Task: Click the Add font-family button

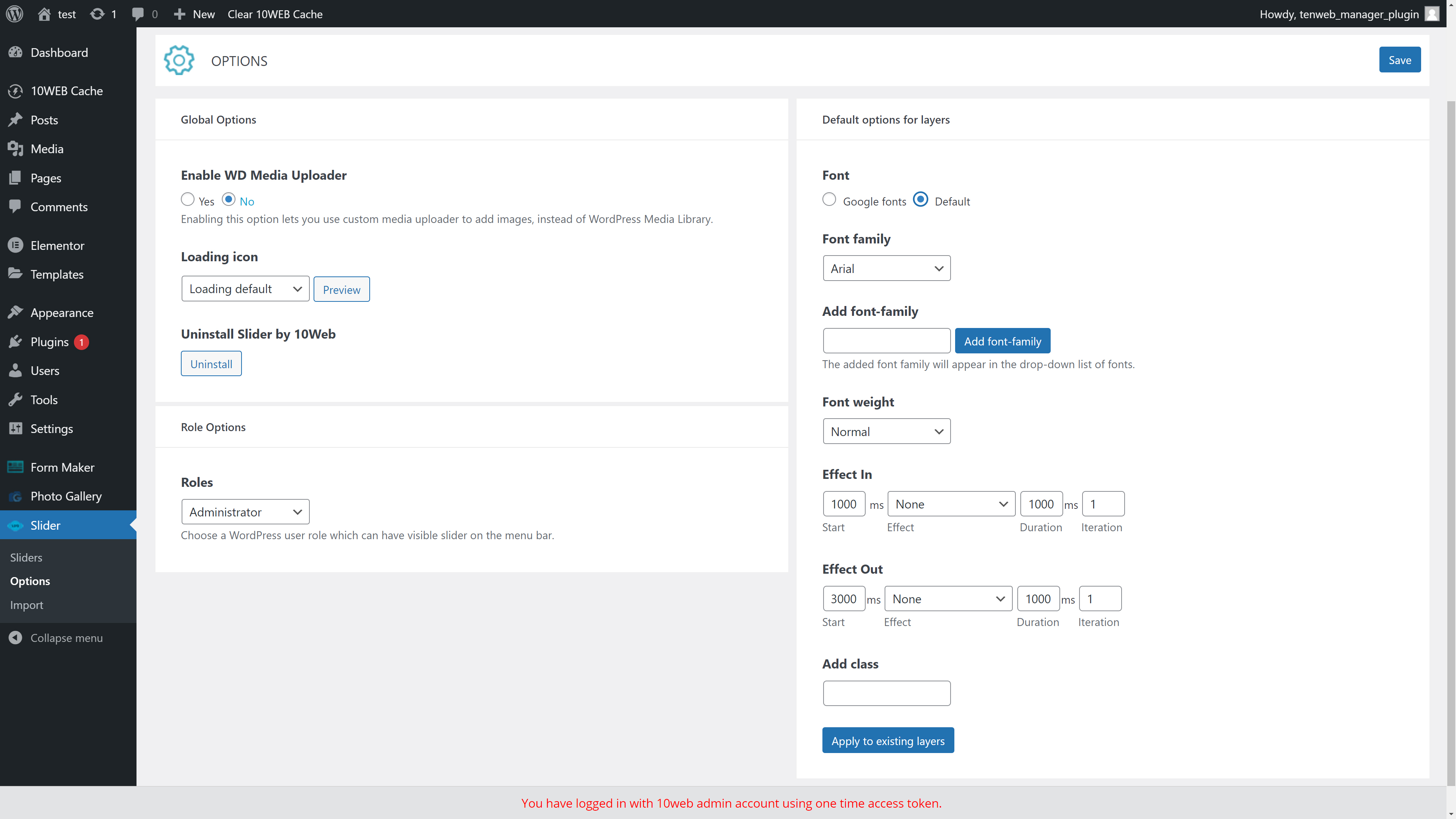Action: coord(1002,341)
